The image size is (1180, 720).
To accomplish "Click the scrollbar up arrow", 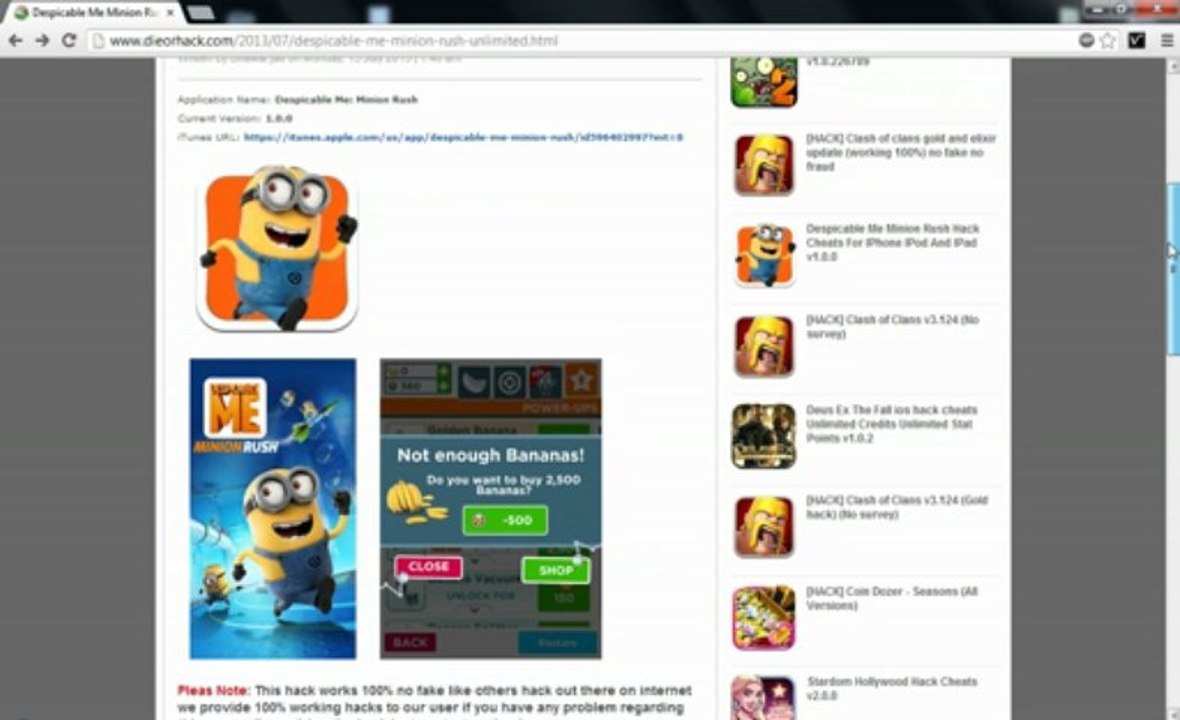I will click(1172, 65).
